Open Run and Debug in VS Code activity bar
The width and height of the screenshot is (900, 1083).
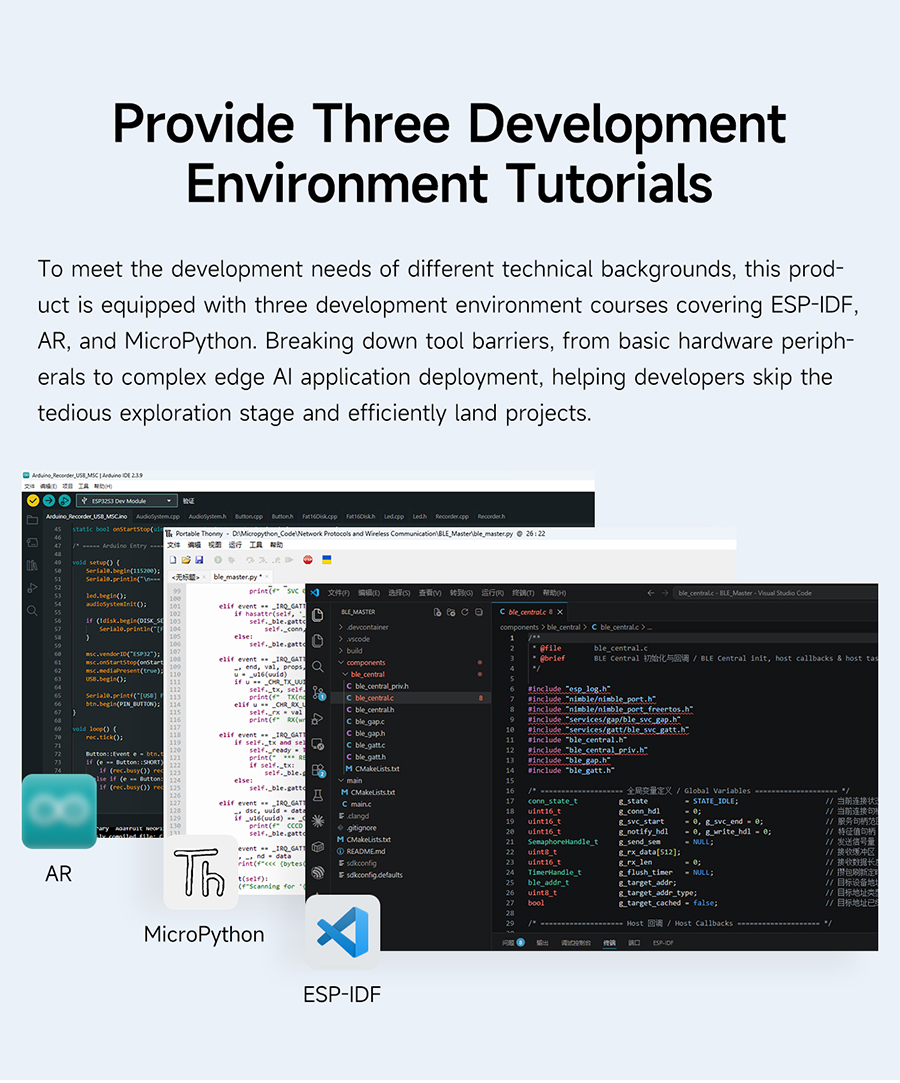click(x=318, y=718)
